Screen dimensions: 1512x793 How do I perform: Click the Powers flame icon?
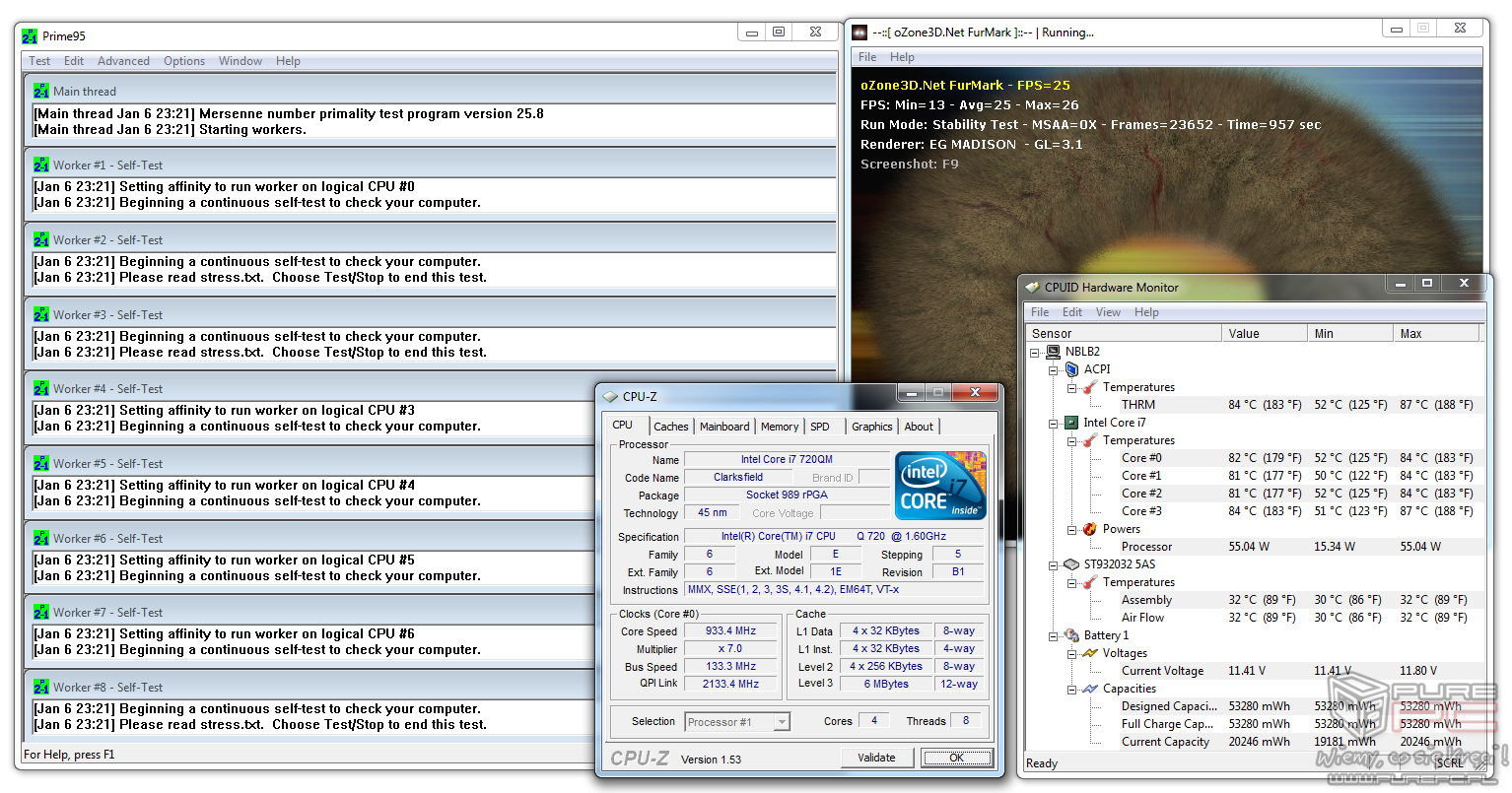pyautogui.click(x=1090, y=529)
